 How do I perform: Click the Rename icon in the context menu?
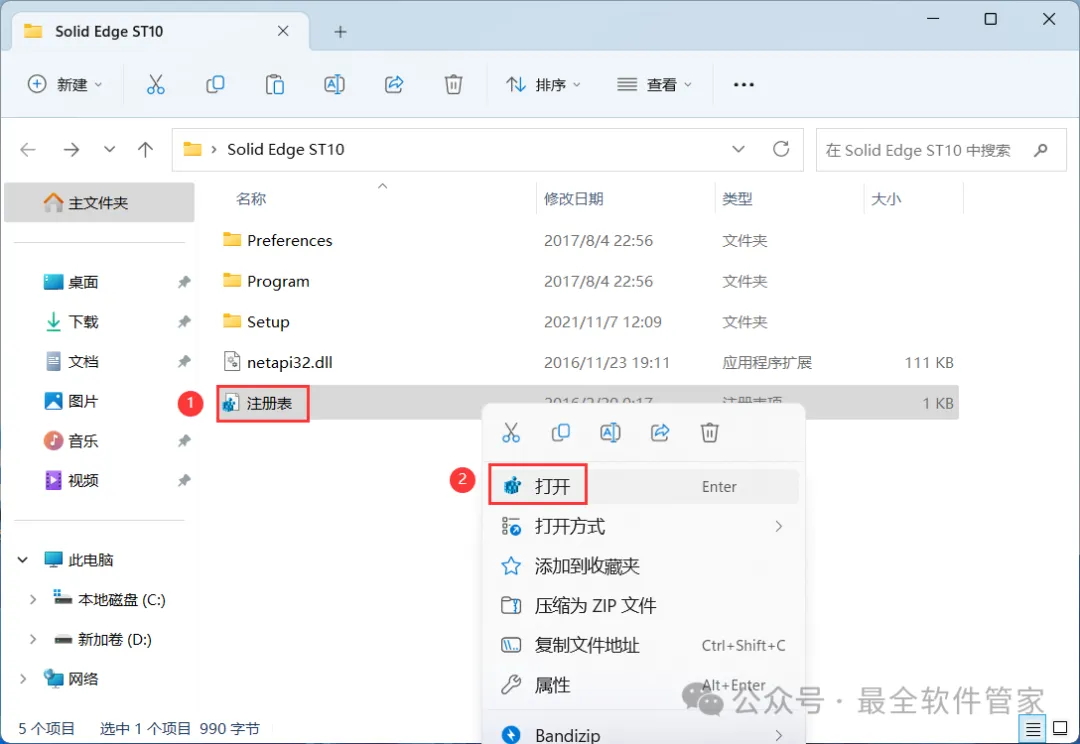pos(610,433)
